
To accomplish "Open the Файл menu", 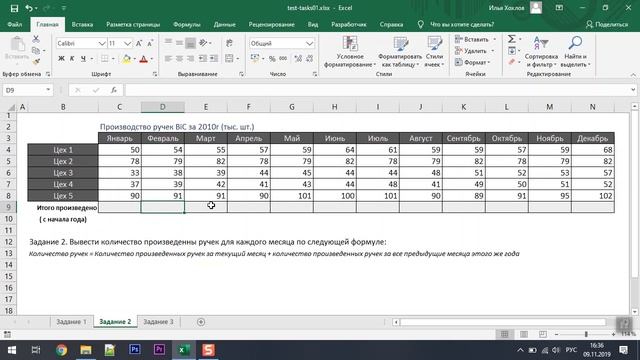I will pos(15,24).
